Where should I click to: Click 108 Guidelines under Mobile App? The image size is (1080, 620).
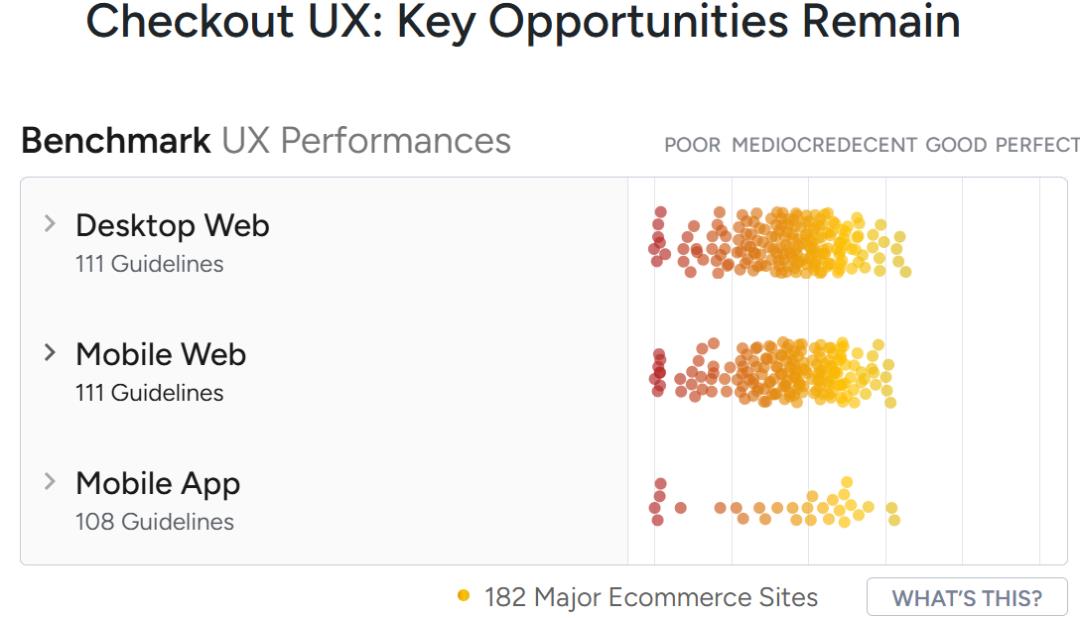point(154,522)
